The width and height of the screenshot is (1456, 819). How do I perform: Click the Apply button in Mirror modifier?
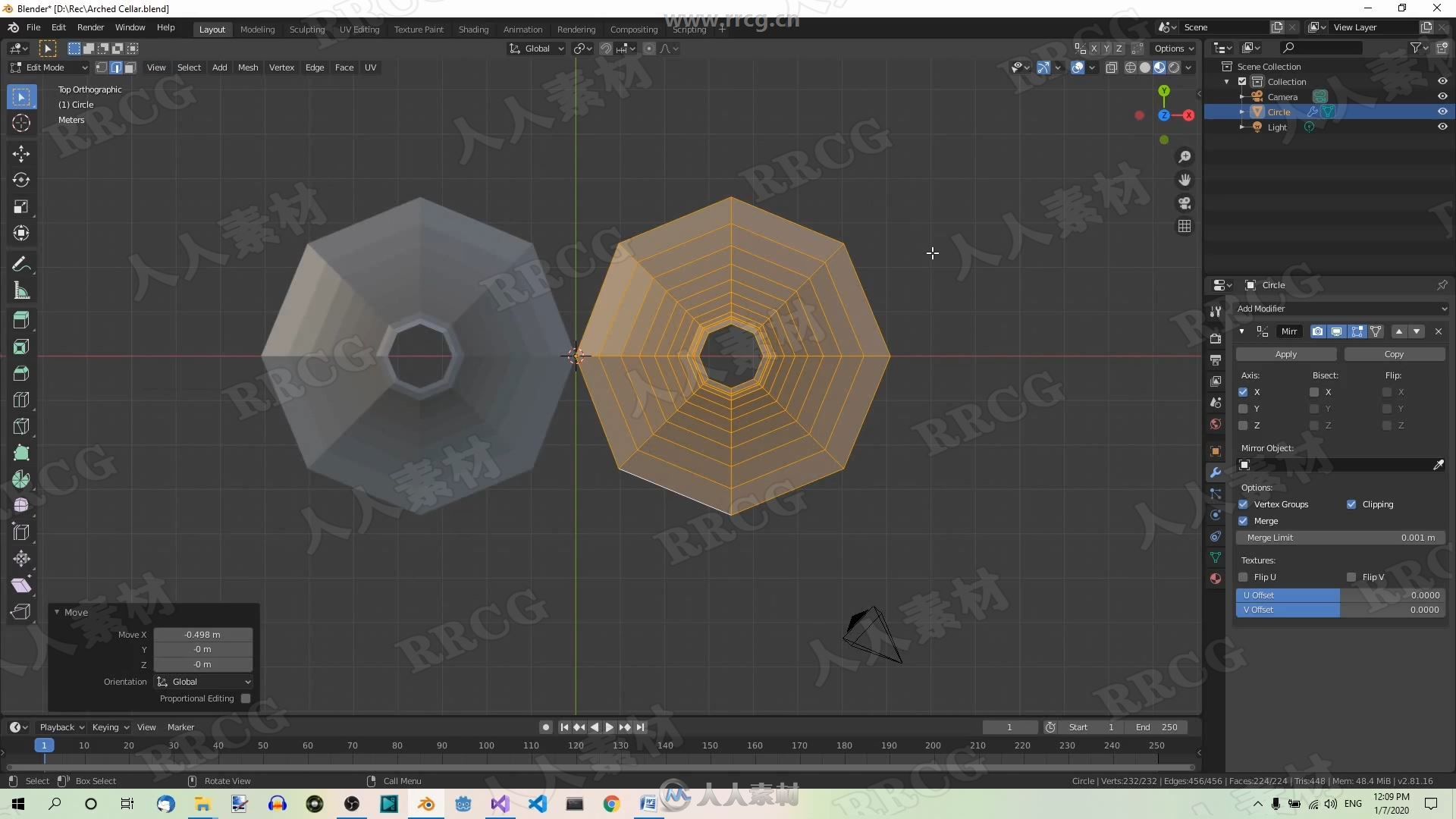[x=1287, y=353]
